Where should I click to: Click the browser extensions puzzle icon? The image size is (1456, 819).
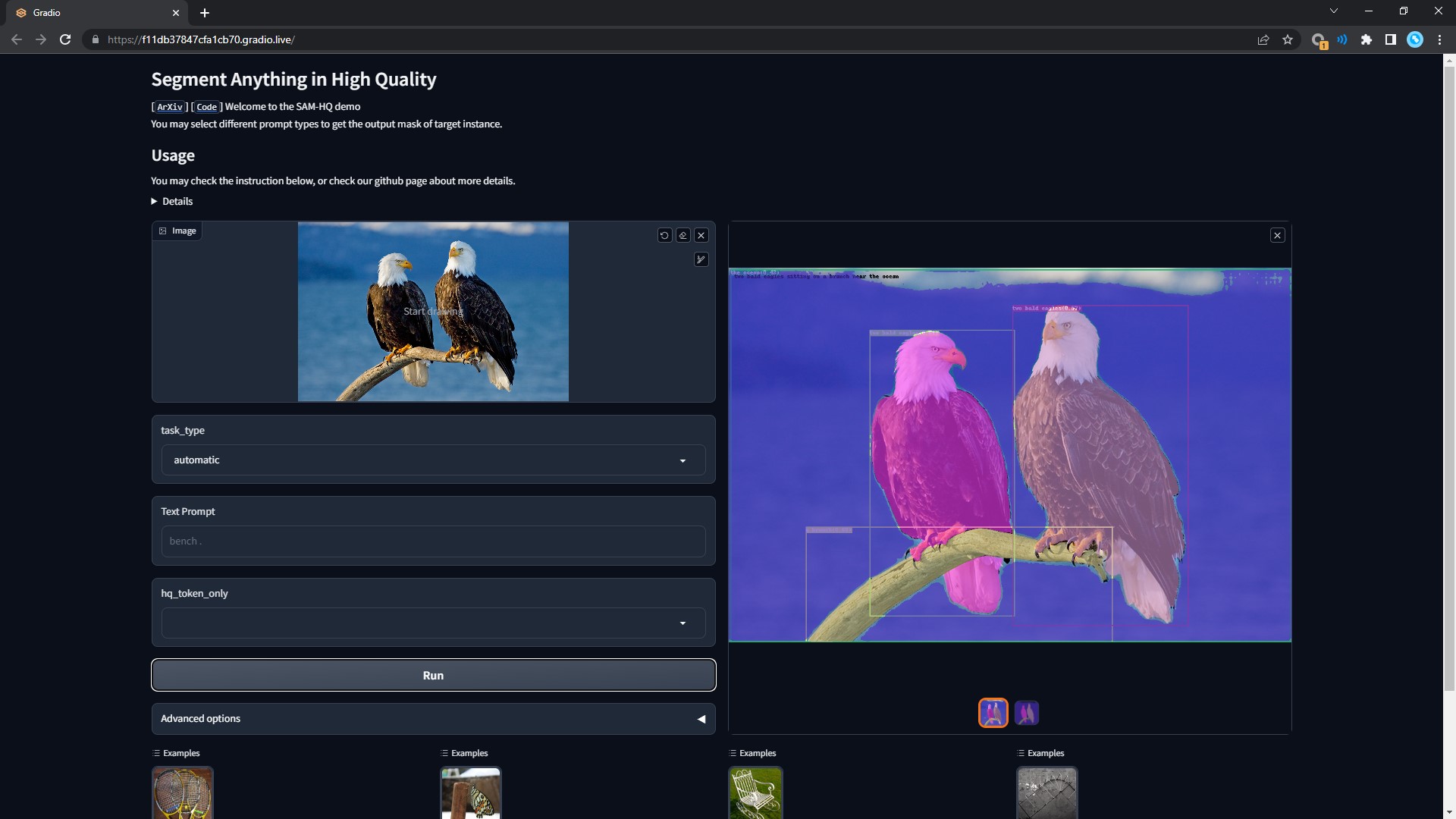click(1366, 40)
